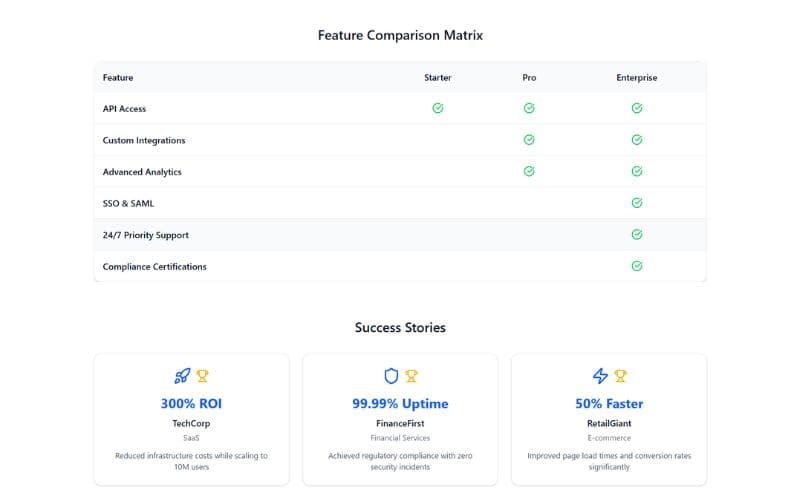Click the 24/7 Priority Support row label
The width and height of the screenshot is (800, 500).
coord(146,235)
